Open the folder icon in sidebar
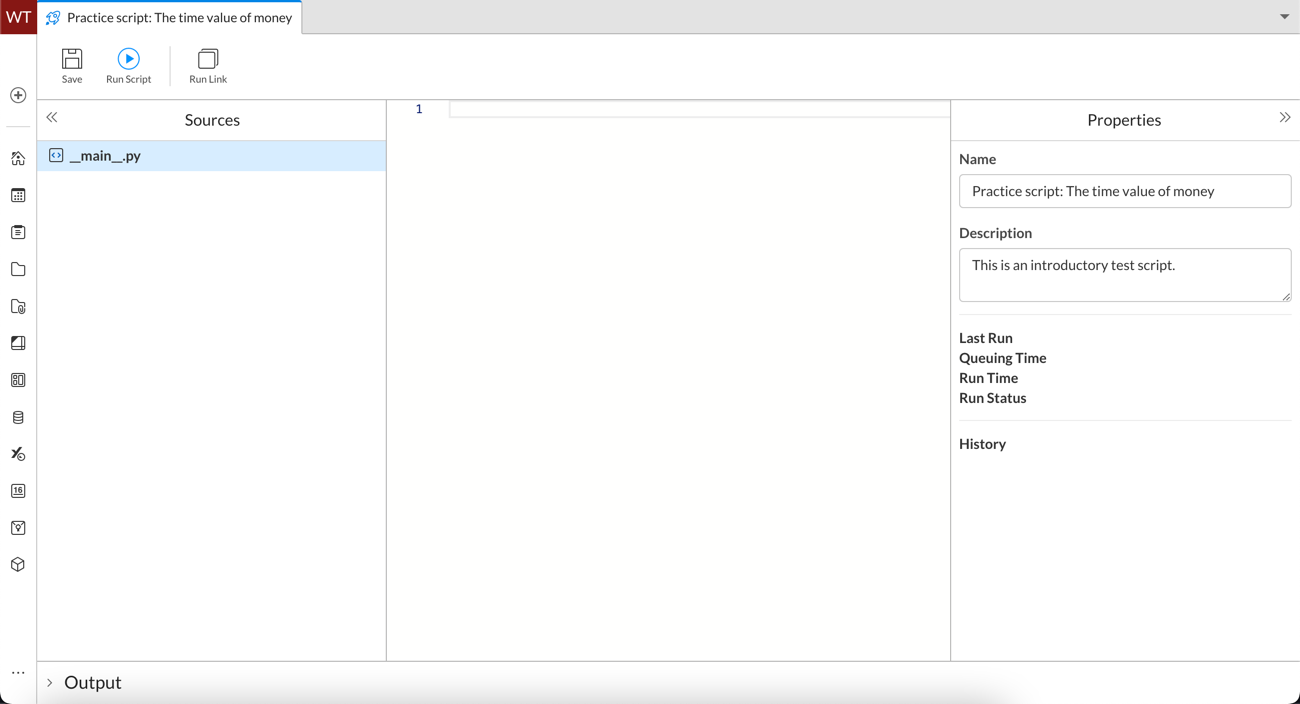Image resolution: width=1300 pixels, height=704 pixels. [18, 269]
